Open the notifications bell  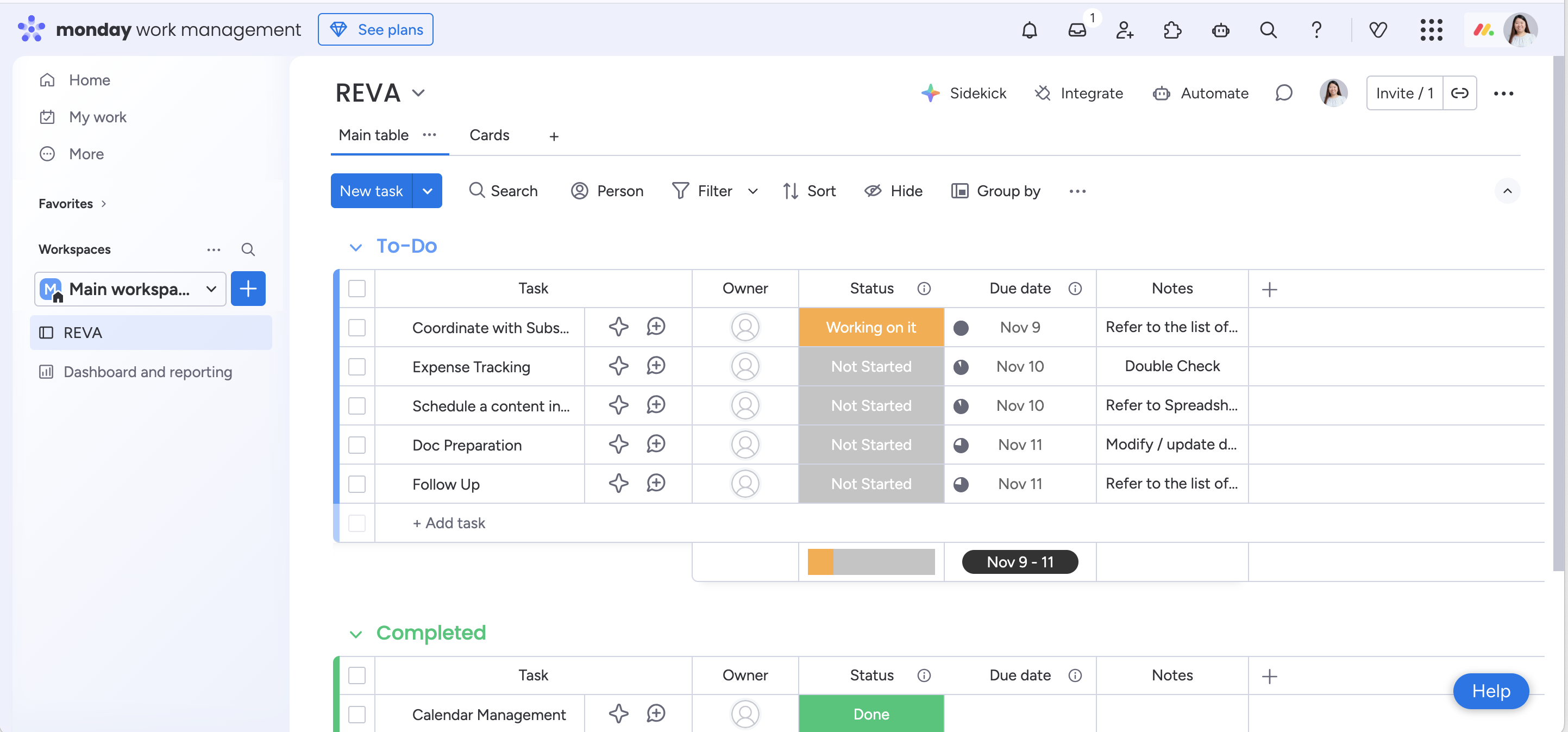click(x=1028, y=30)
